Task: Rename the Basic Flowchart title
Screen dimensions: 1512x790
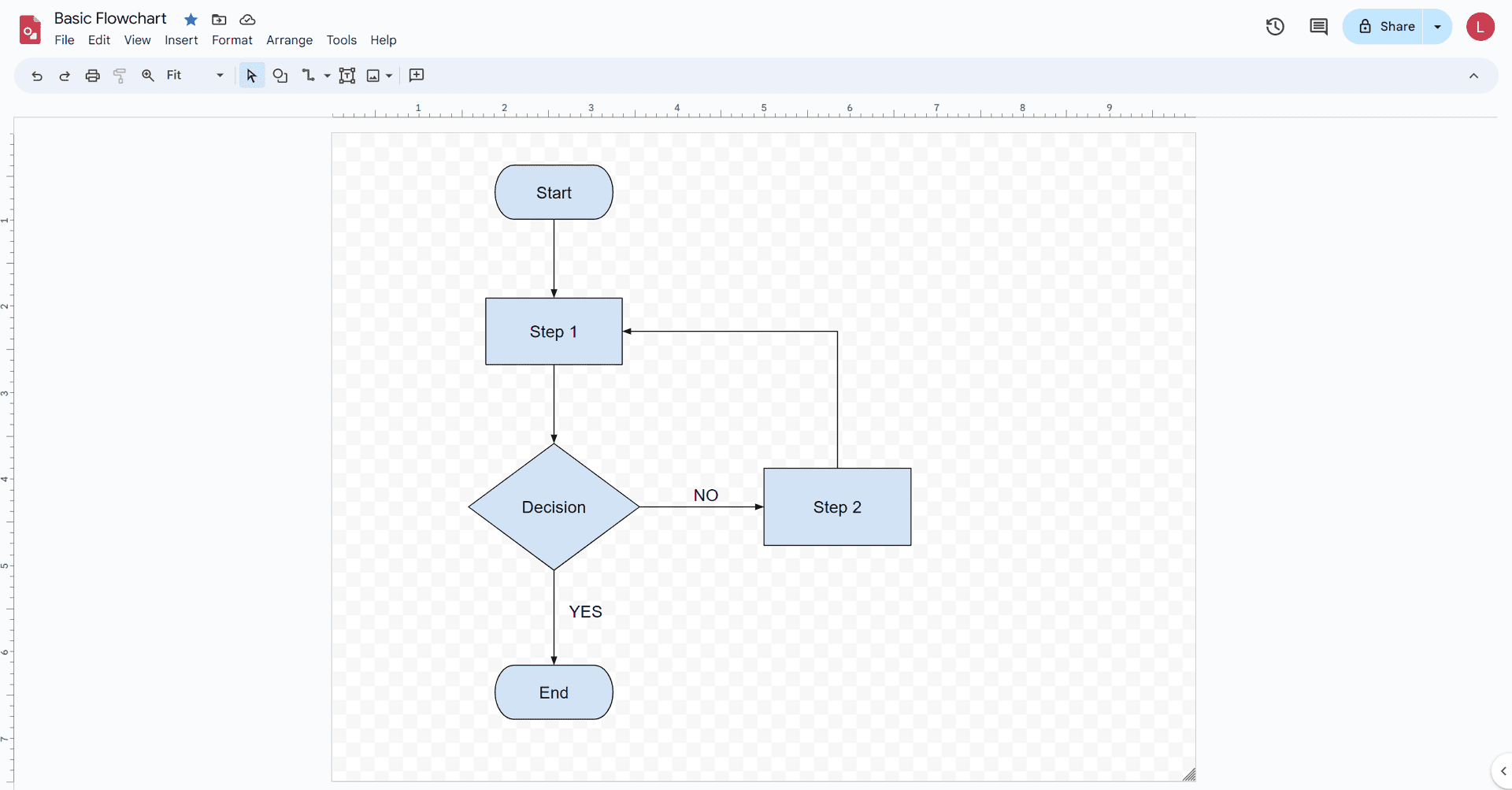Action: pos(110,18)
